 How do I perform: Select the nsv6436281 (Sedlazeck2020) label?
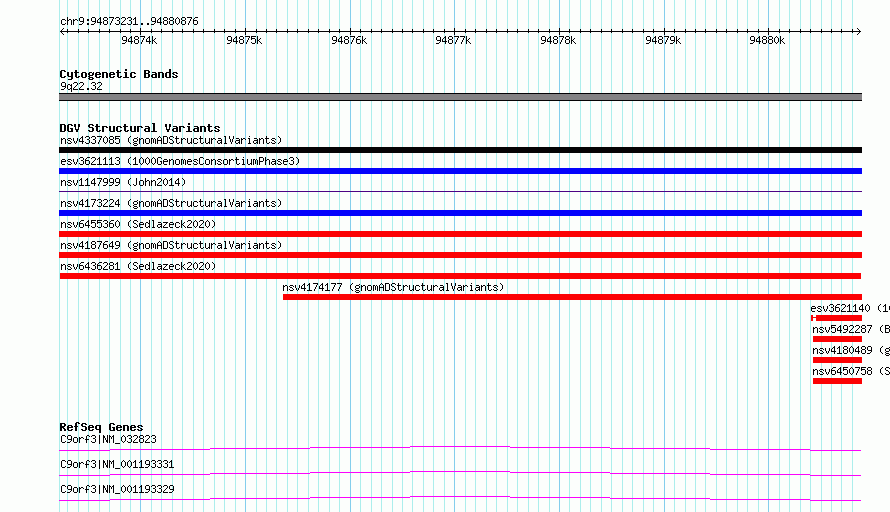[x=138, y=266]
